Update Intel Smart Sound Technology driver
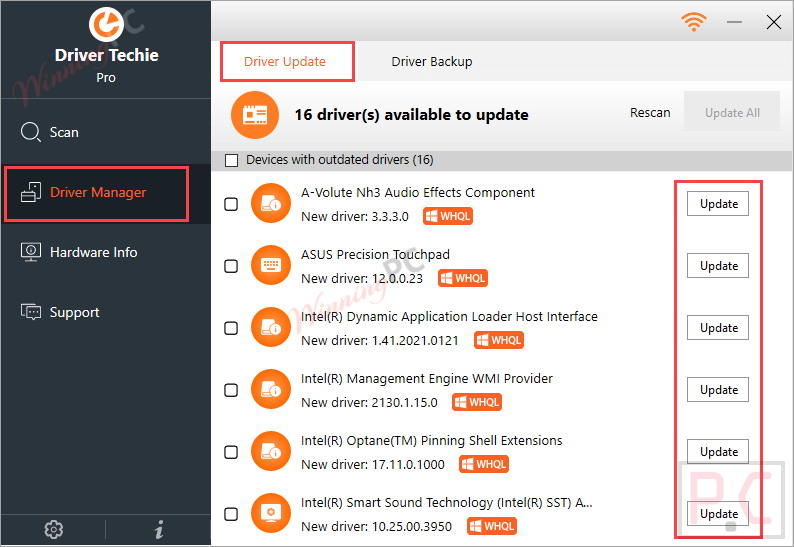The image size is (794, 547). click(718, 514)
